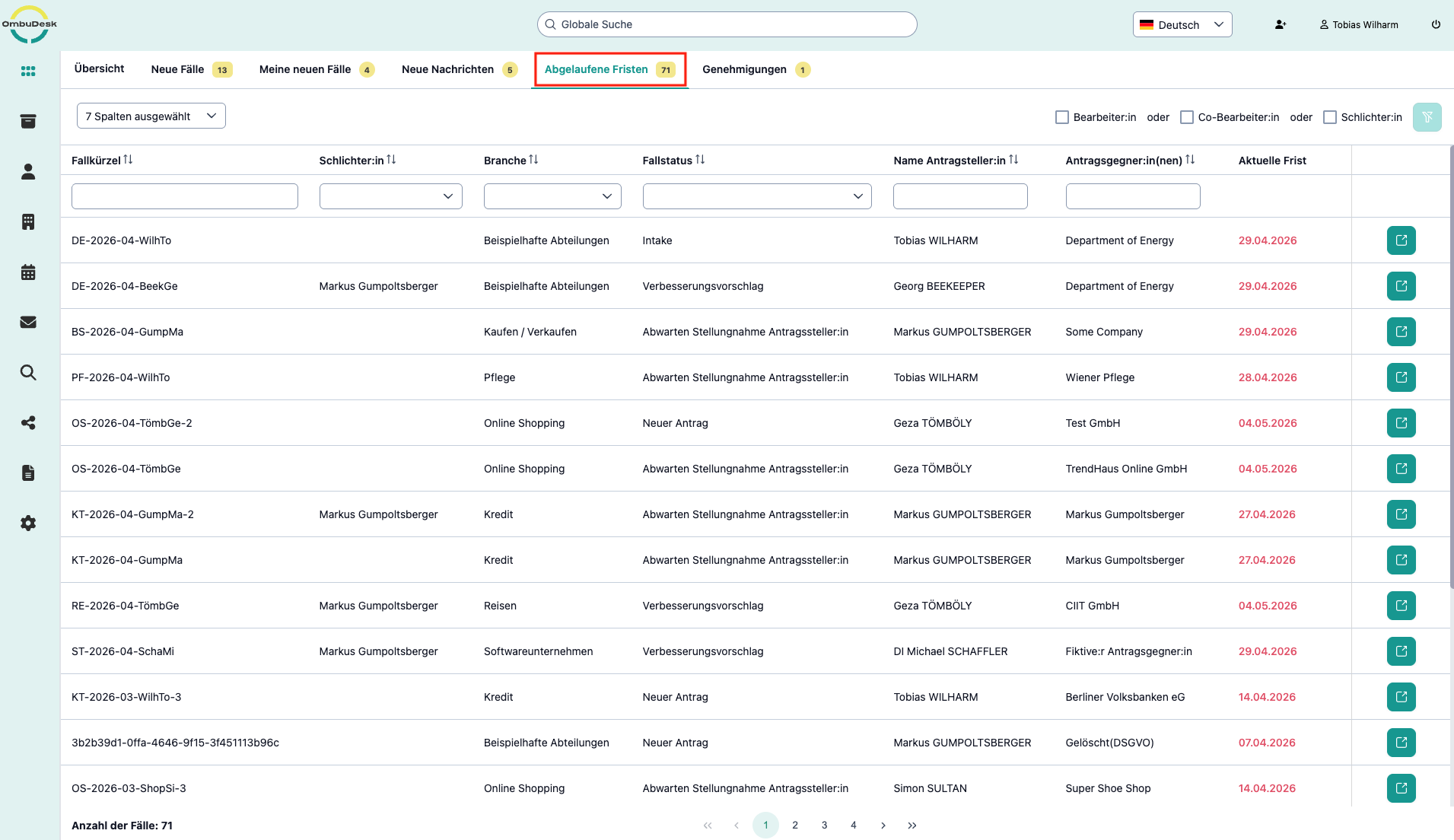This screenshot has height=840, width=1454.
Task: Click the add user icon in header
Action: 1281,24
